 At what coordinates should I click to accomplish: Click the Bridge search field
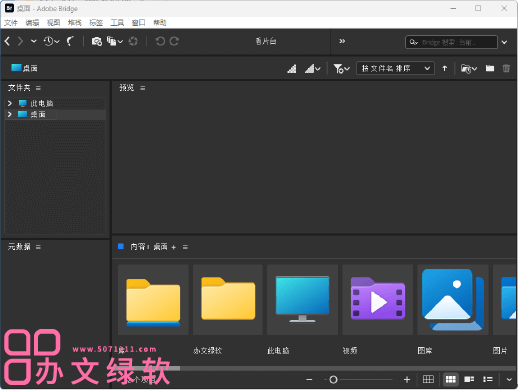pos(451,42)
